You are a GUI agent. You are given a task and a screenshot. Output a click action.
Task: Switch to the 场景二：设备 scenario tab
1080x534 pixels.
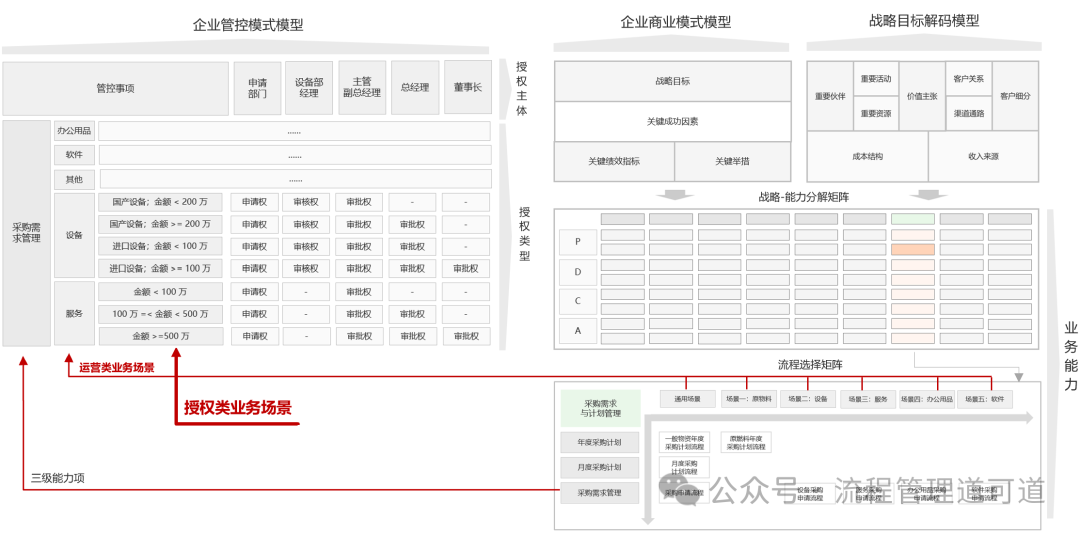click(x=808, y=399)
